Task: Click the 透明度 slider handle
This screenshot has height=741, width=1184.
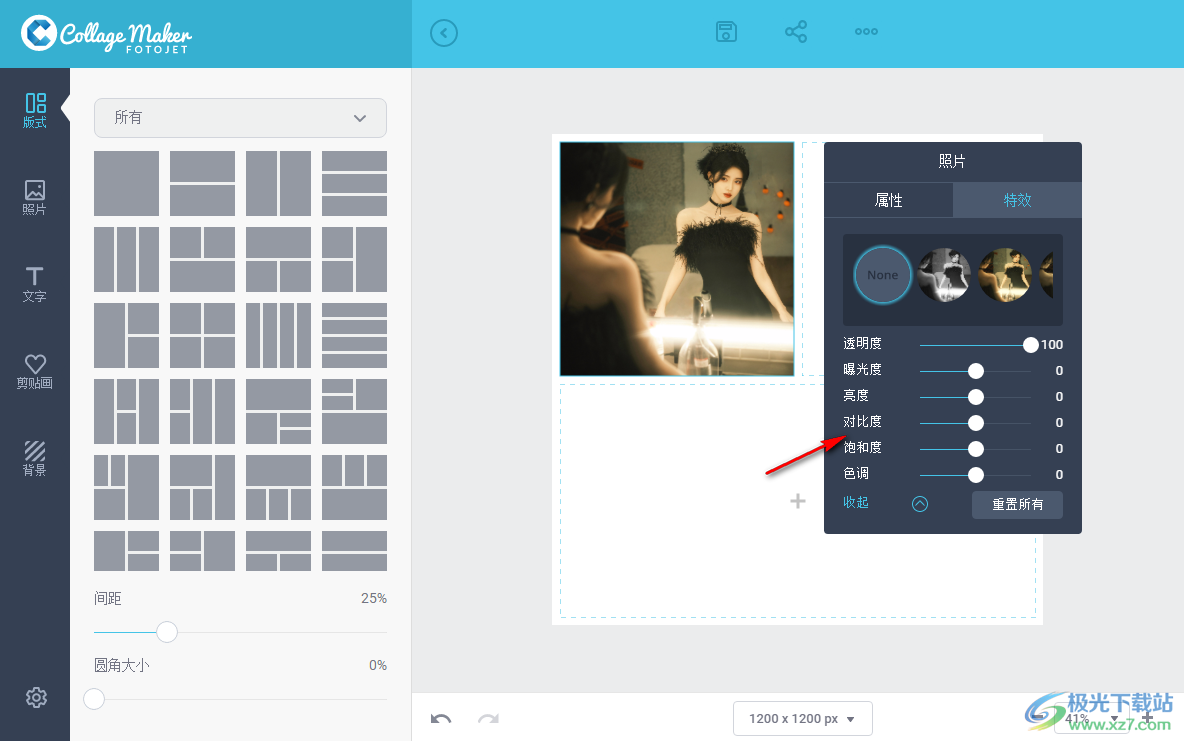Action: tap(1031, 345)
